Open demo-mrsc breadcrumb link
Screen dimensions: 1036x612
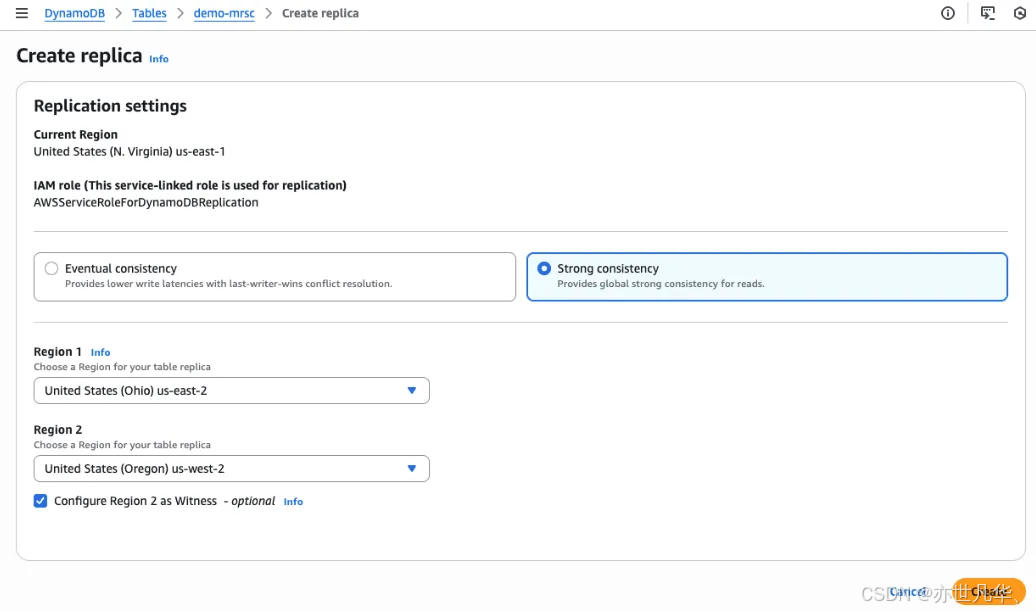pos(224,13)
